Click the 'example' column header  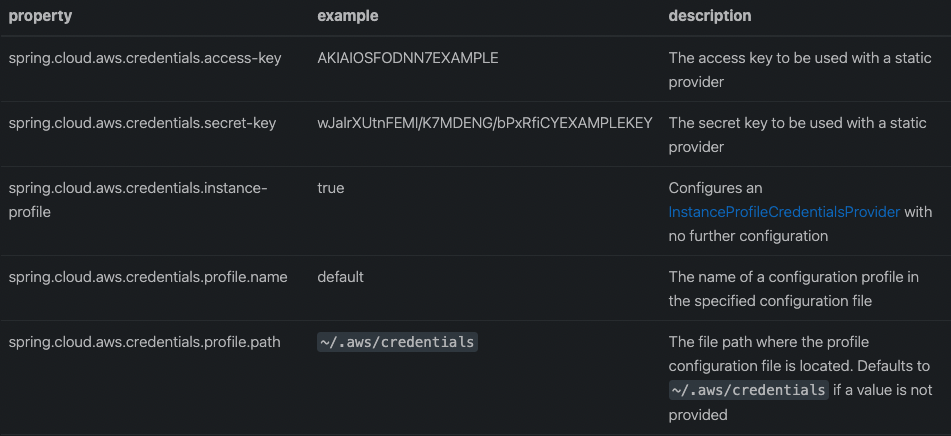click(348, 16)
